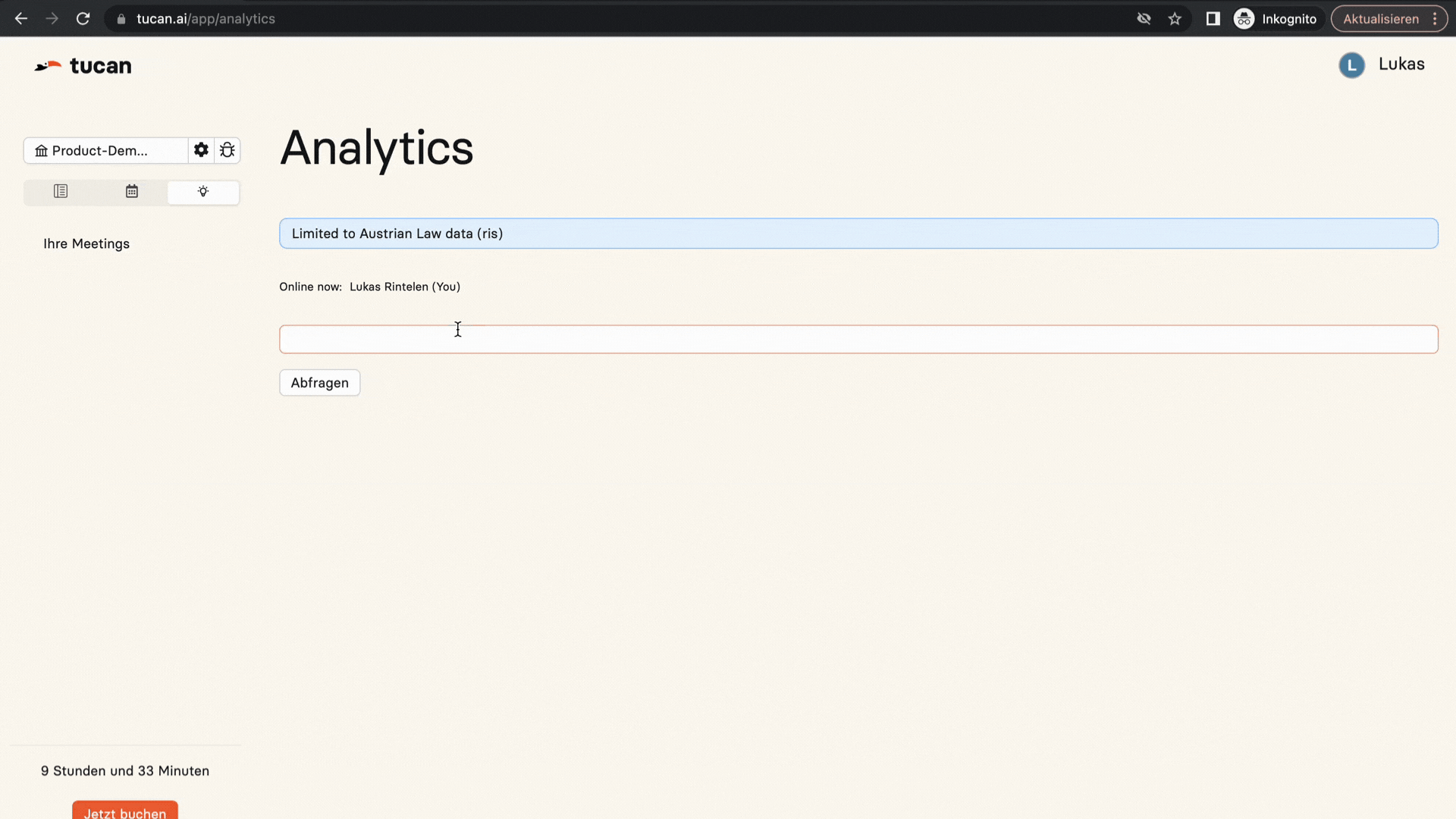Click the crossed-out eye tracking icon
The width and height of the screenshot is (1456, 819).
[1144, 19]
